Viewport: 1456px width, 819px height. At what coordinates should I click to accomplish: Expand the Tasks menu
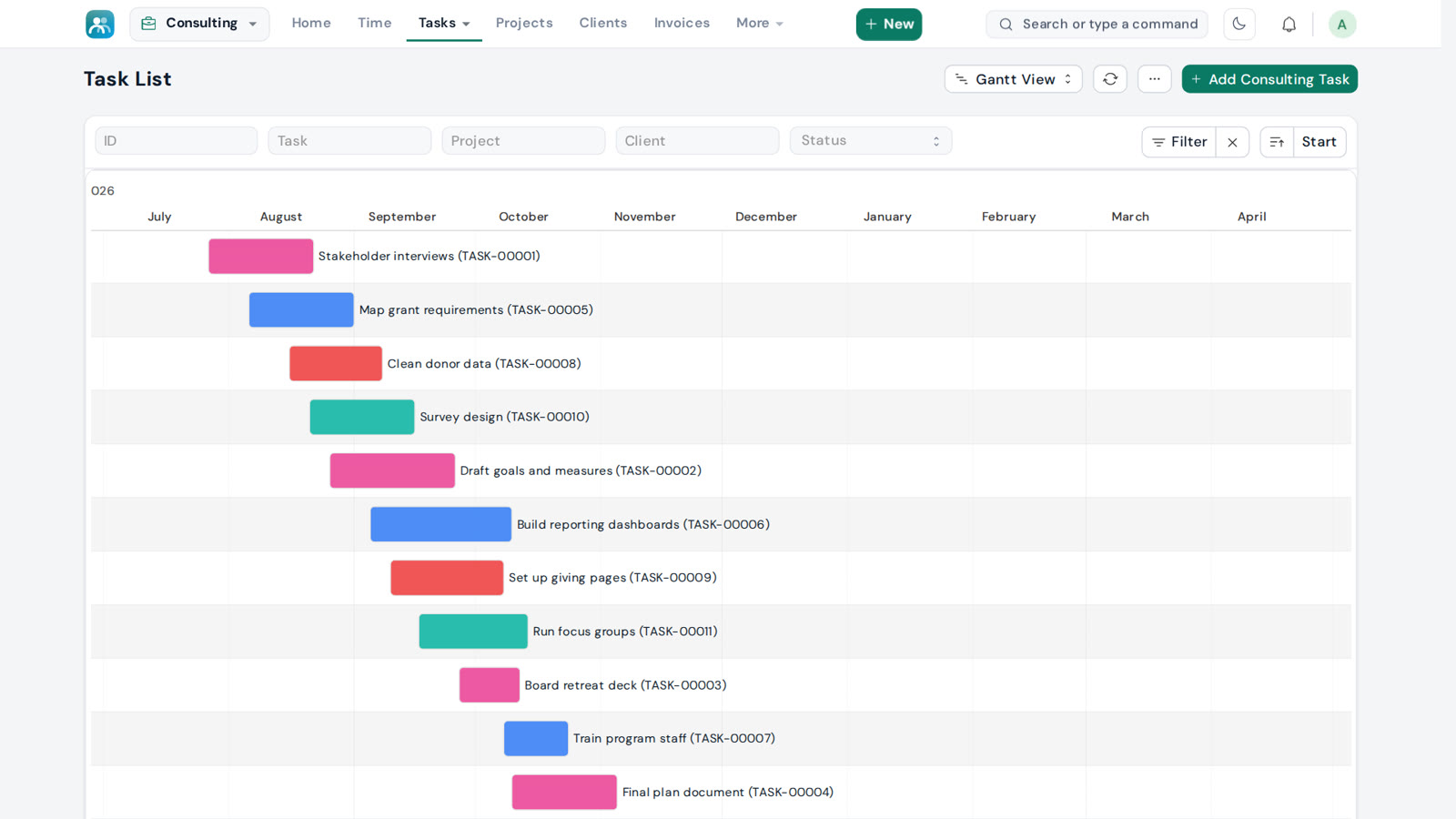pos(444,24)
